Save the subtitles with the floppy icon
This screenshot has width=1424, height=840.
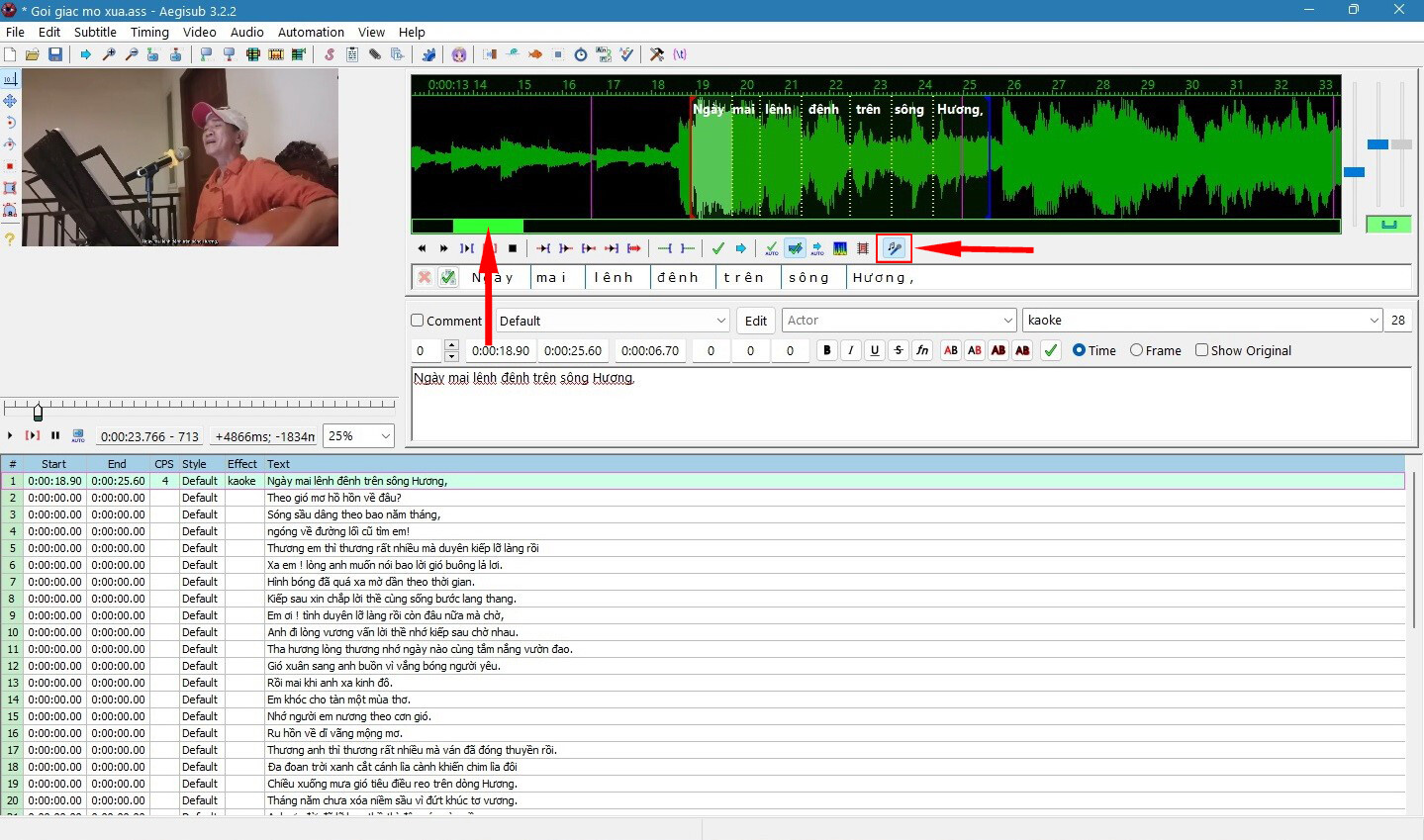pos(55,54)
